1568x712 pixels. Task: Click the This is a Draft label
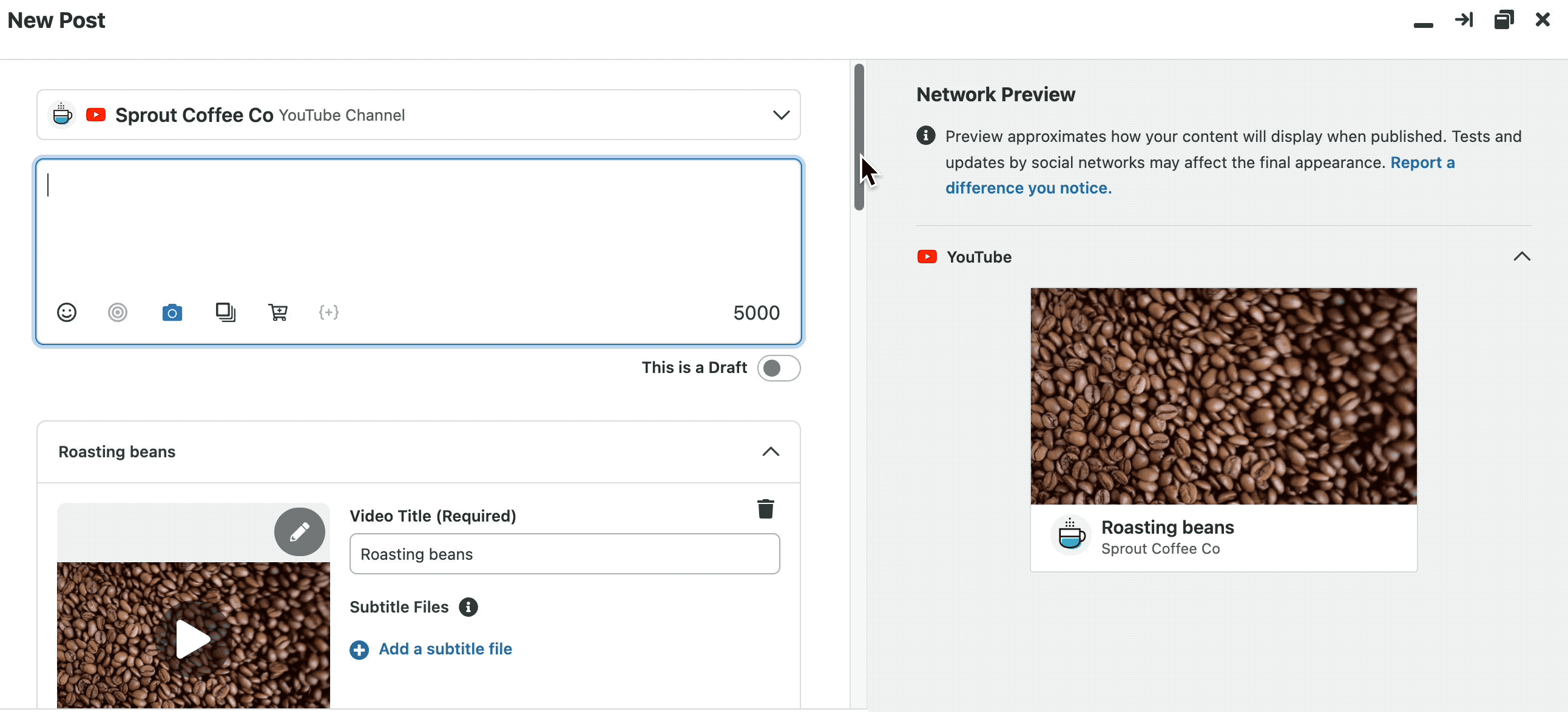click(x=694, y=368)
